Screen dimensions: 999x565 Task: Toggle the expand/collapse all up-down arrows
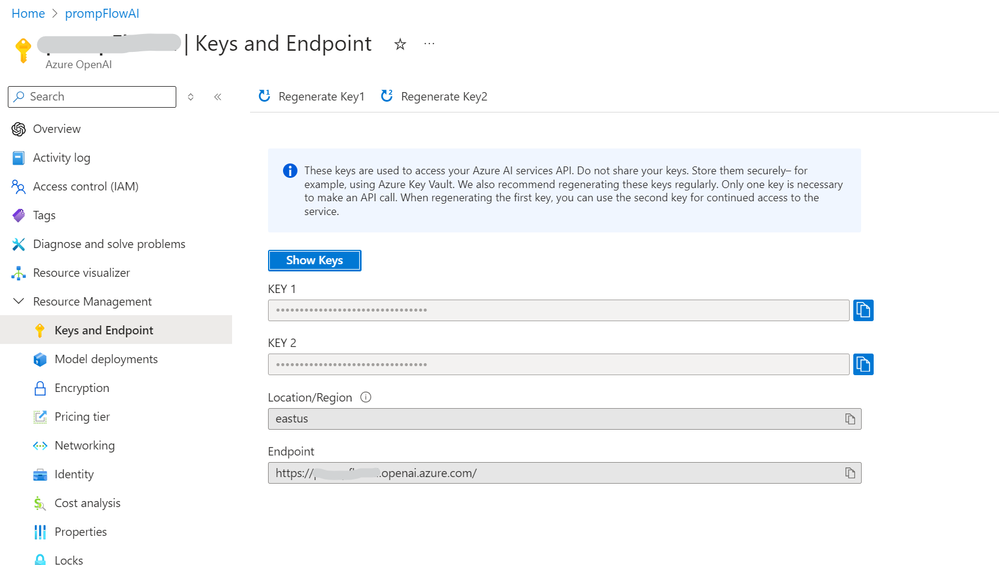[x=190, y=97]
